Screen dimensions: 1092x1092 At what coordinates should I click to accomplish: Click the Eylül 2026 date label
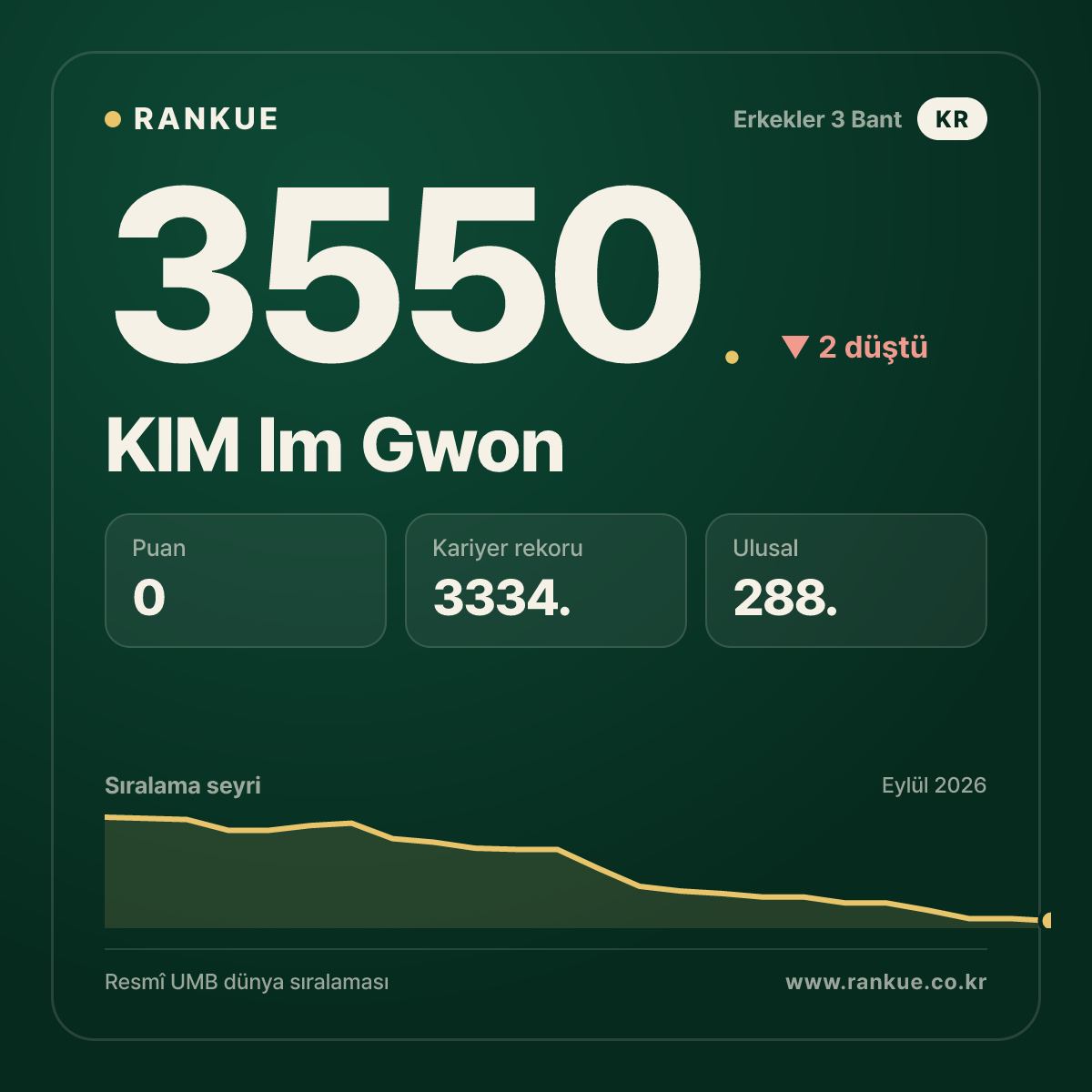point(934,785)
